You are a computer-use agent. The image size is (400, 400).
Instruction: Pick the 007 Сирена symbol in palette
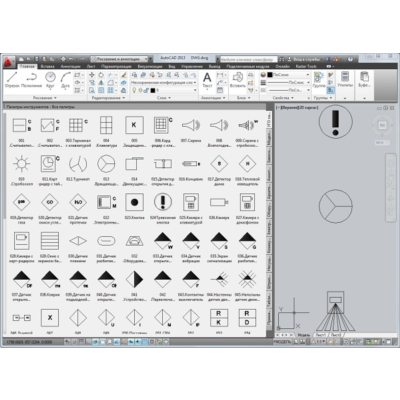coord(191,125)
